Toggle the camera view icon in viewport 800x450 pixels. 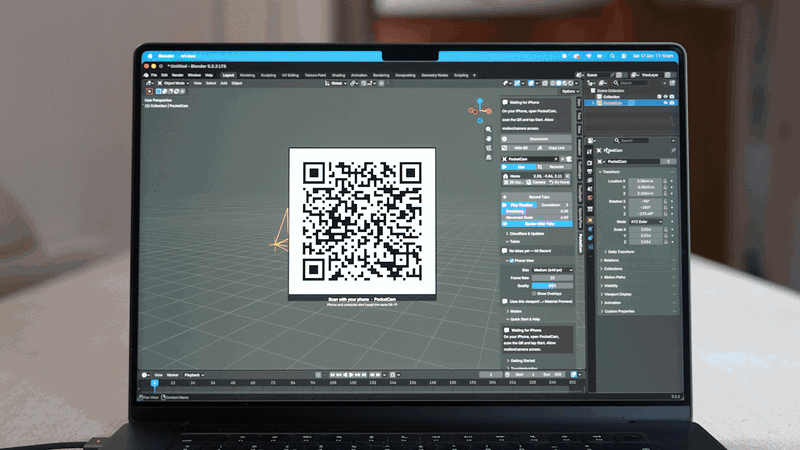tap(488, 148)
